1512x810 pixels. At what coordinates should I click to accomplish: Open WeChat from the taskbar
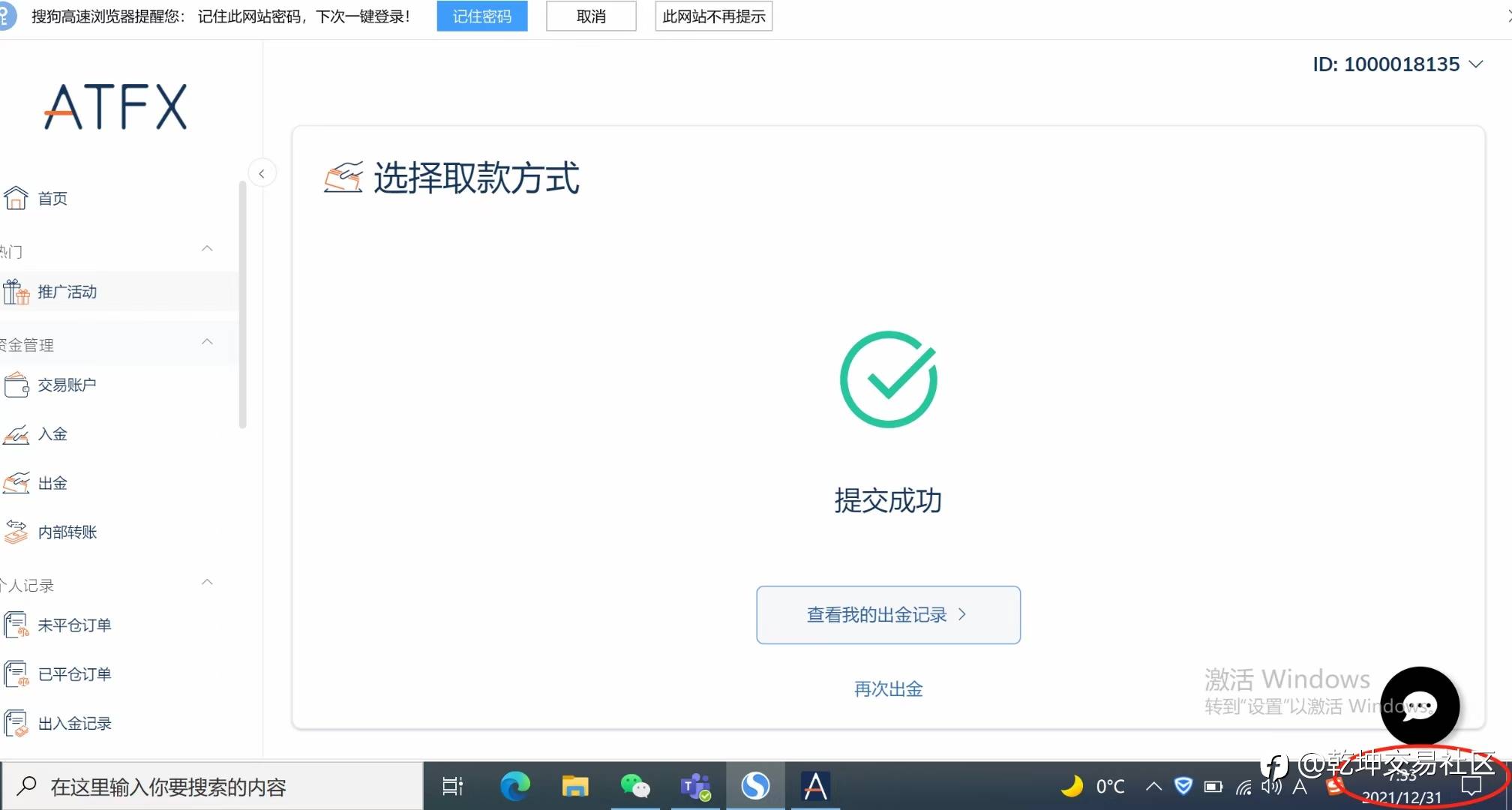pos(634,786)
